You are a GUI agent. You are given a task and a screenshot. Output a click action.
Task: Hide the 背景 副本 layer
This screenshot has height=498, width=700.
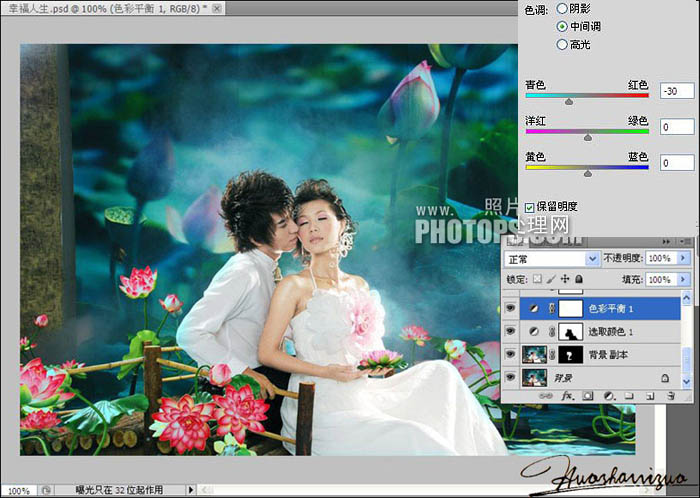(x=510, y=355)
